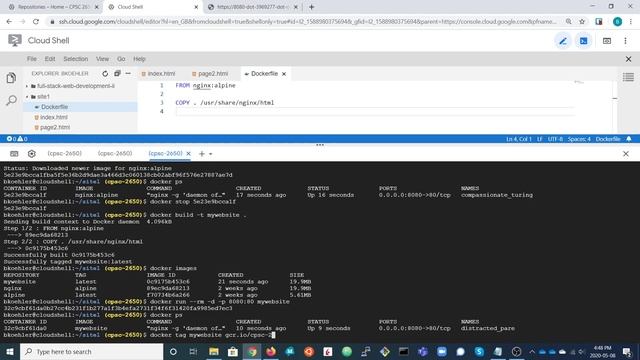Open the Selection menu
This screenshot has height=360, width=640.
coord(76,59)
